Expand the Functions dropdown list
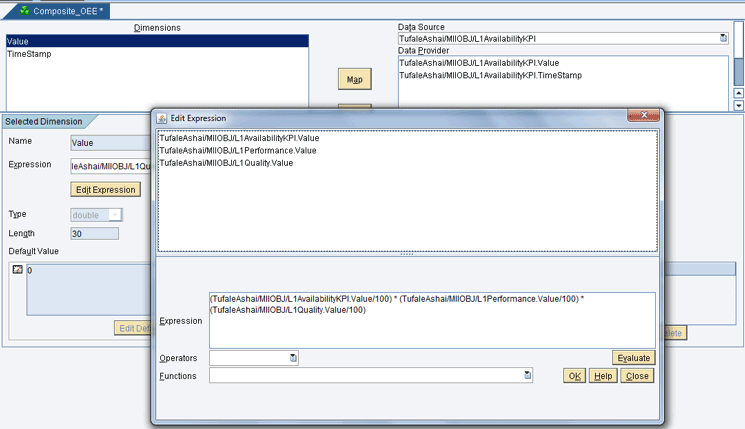This screenshot has width=745, height=429. click(x=528, y=376)
